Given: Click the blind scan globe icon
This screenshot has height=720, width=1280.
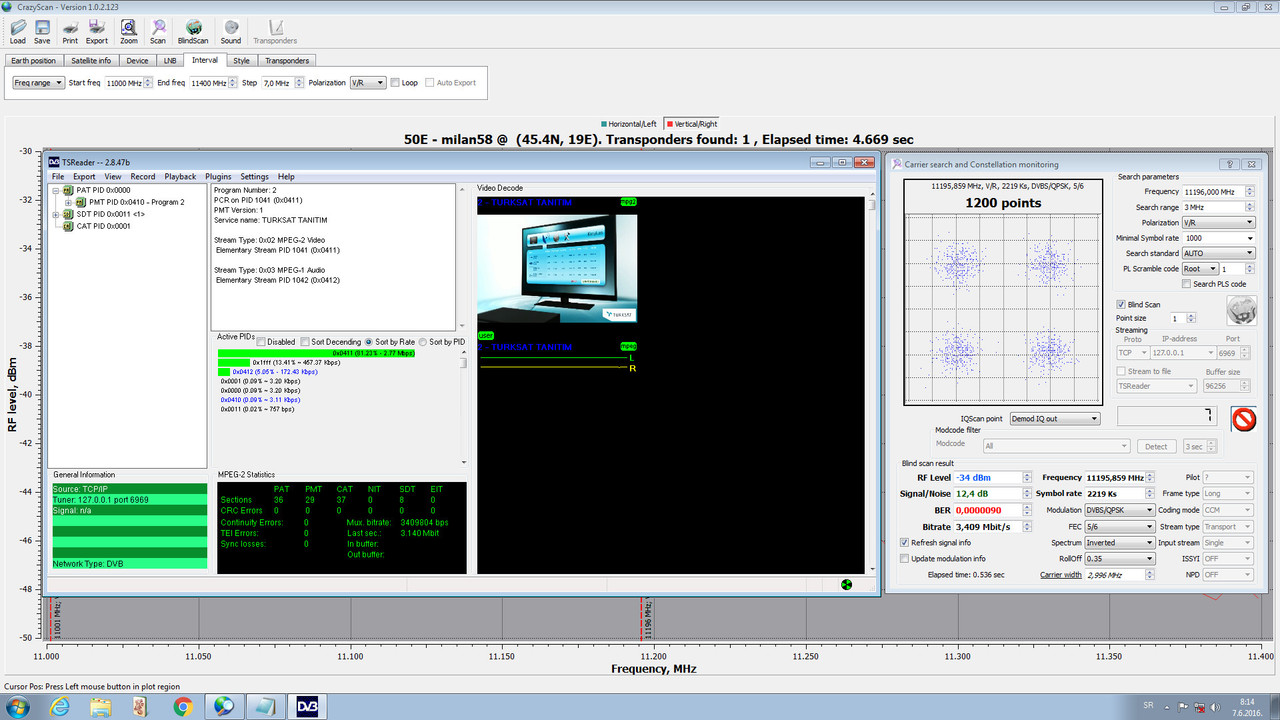Looking at the screenshot, I should 1241,311.
